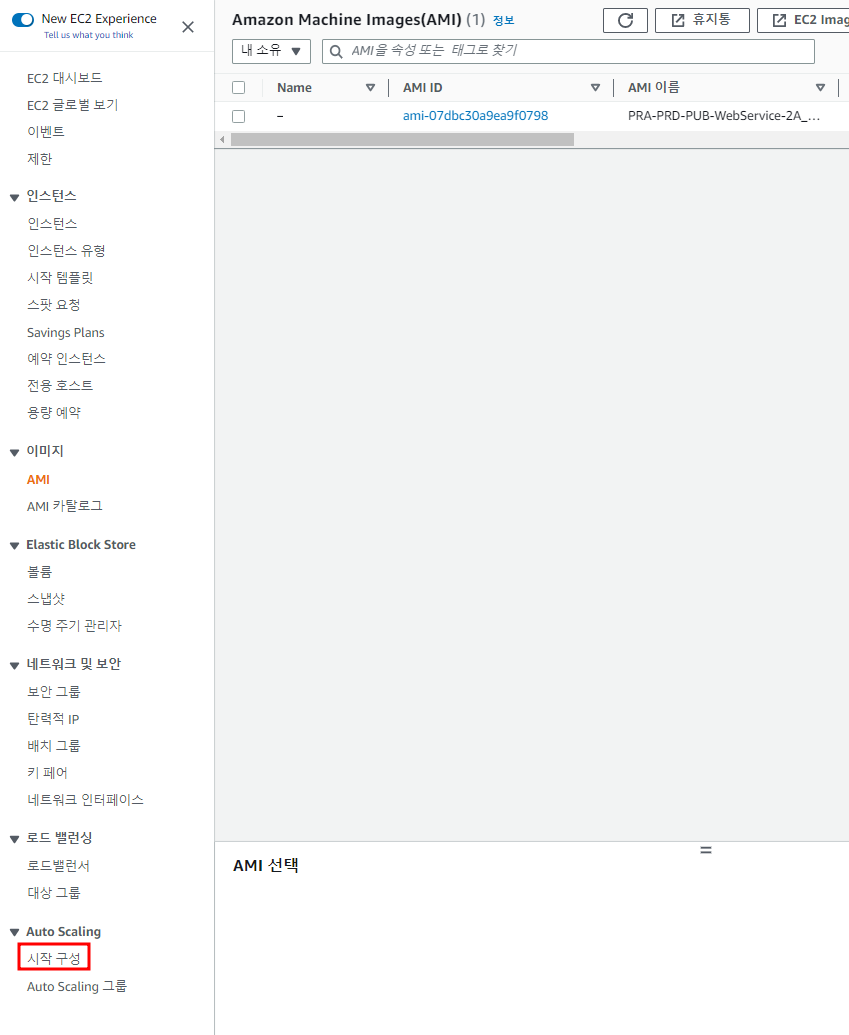Open 스냅샷 snapshots
The width and height of the screenshot is (849, 1035).
point(46,599)
